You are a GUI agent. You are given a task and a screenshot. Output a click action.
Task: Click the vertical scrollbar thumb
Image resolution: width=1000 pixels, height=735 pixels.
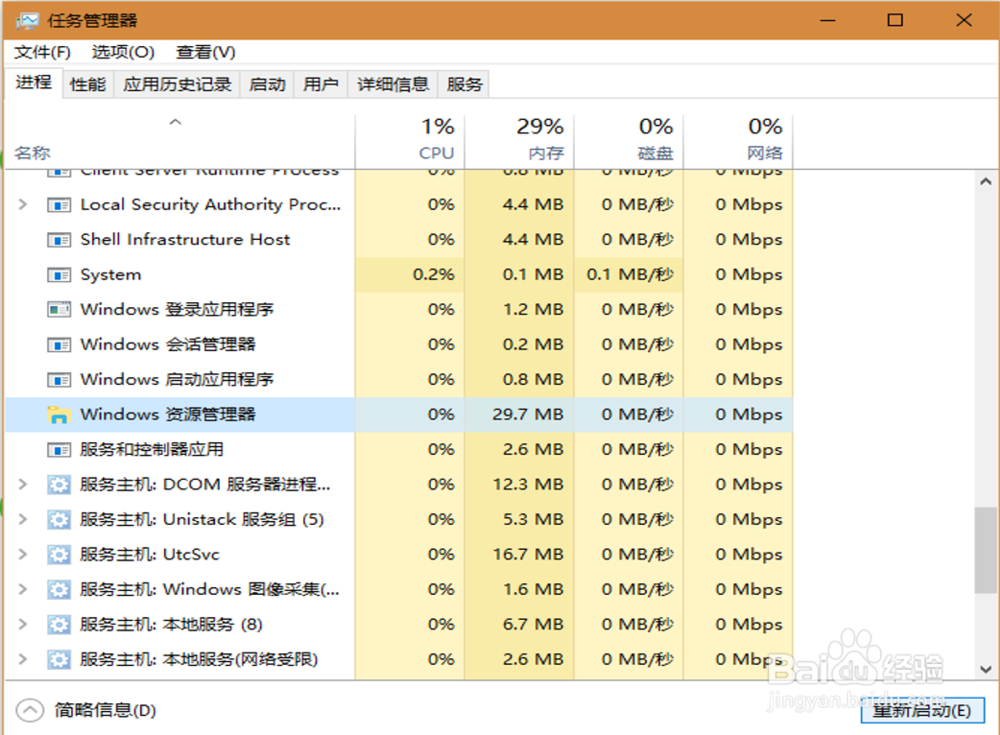pos(985,550)
